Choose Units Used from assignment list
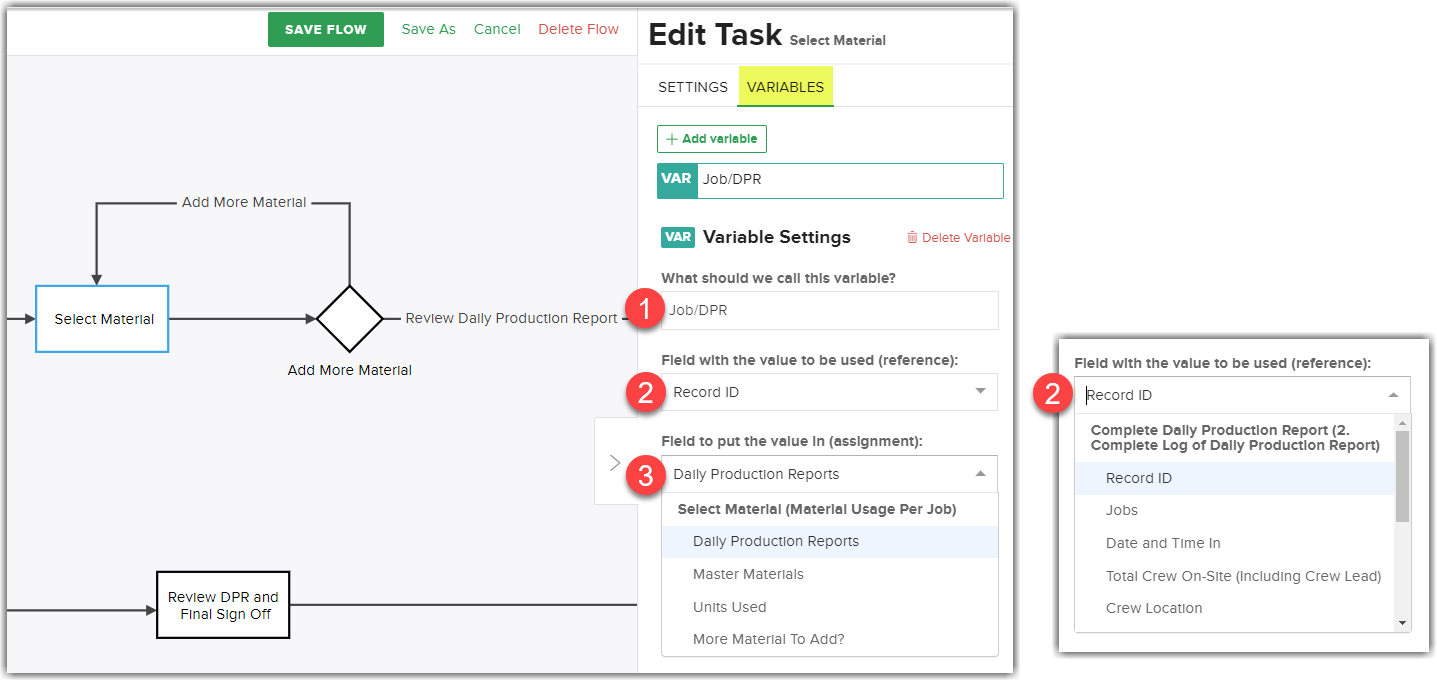 click(830, 607)
